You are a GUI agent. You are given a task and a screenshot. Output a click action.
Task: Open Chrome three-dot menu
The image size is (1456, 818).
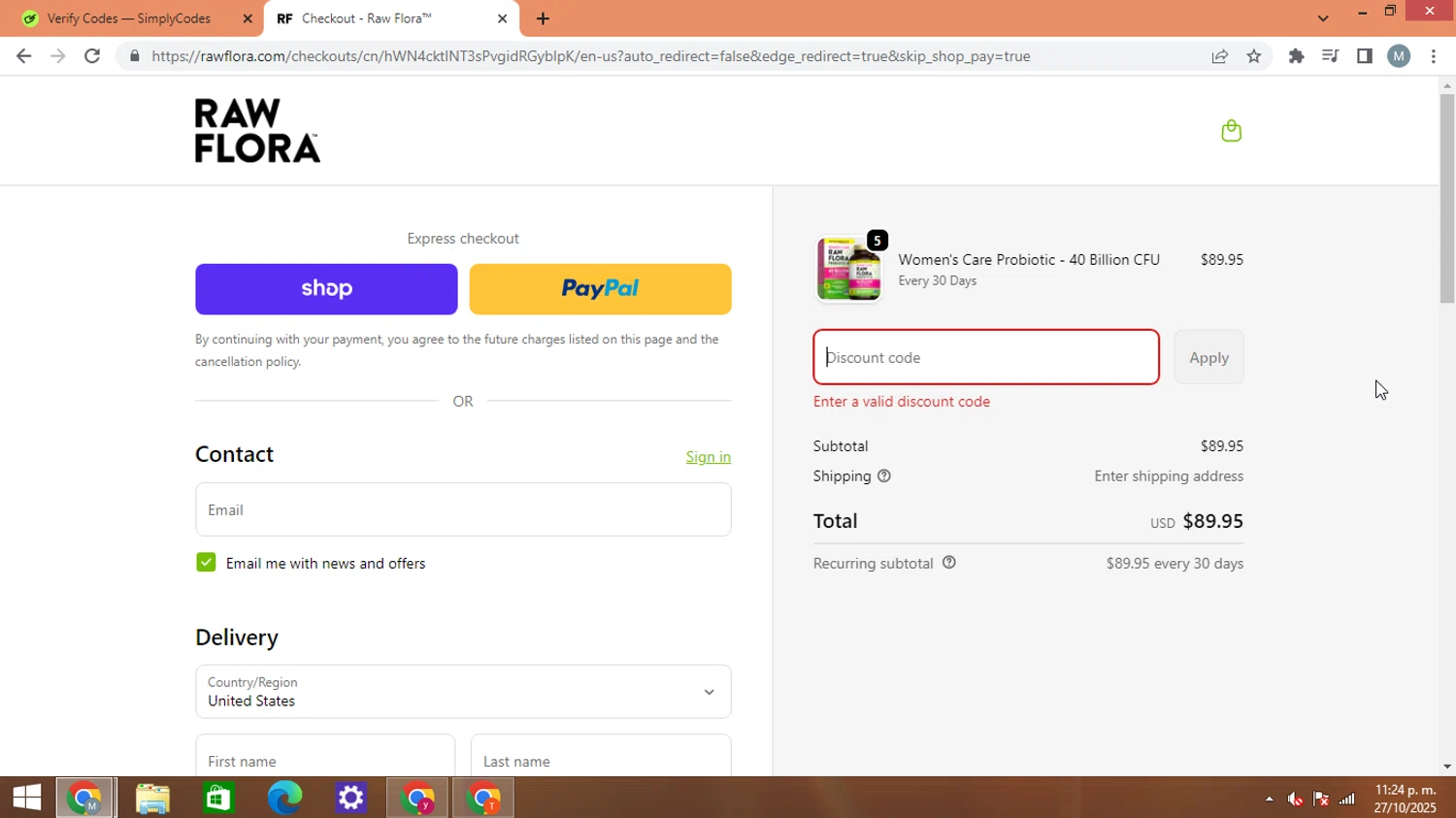tap(1434, 56)
